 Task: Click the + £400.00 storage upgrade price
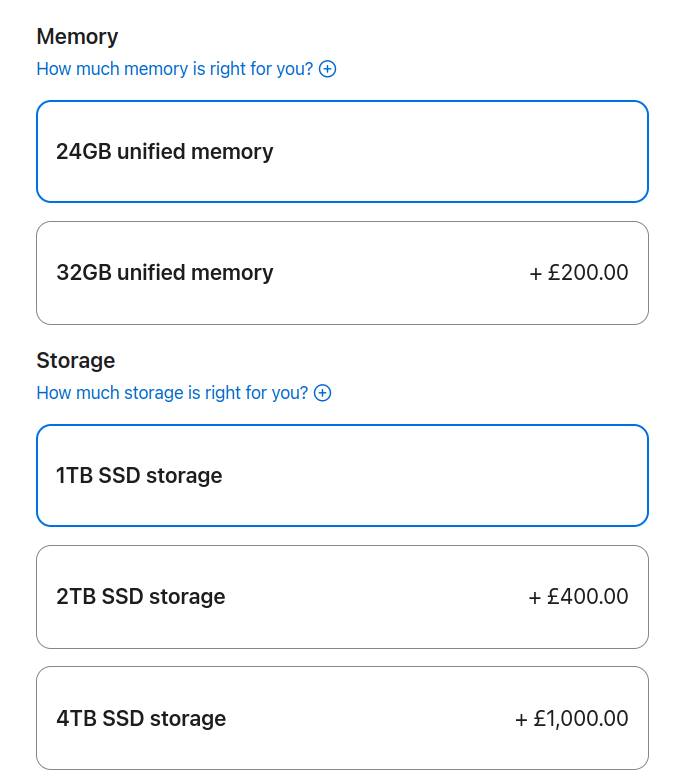pos(579,597)
